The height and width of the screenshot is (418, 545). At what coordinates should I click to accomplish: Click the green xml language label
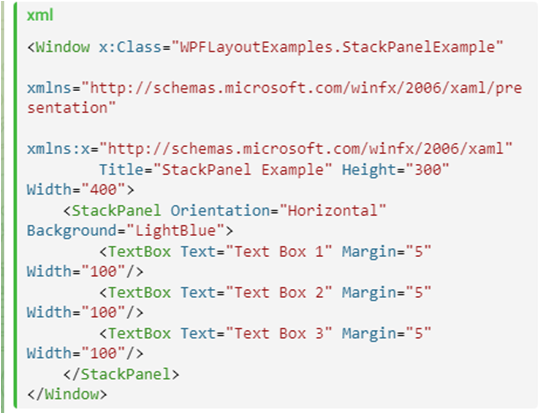[40, 15]
